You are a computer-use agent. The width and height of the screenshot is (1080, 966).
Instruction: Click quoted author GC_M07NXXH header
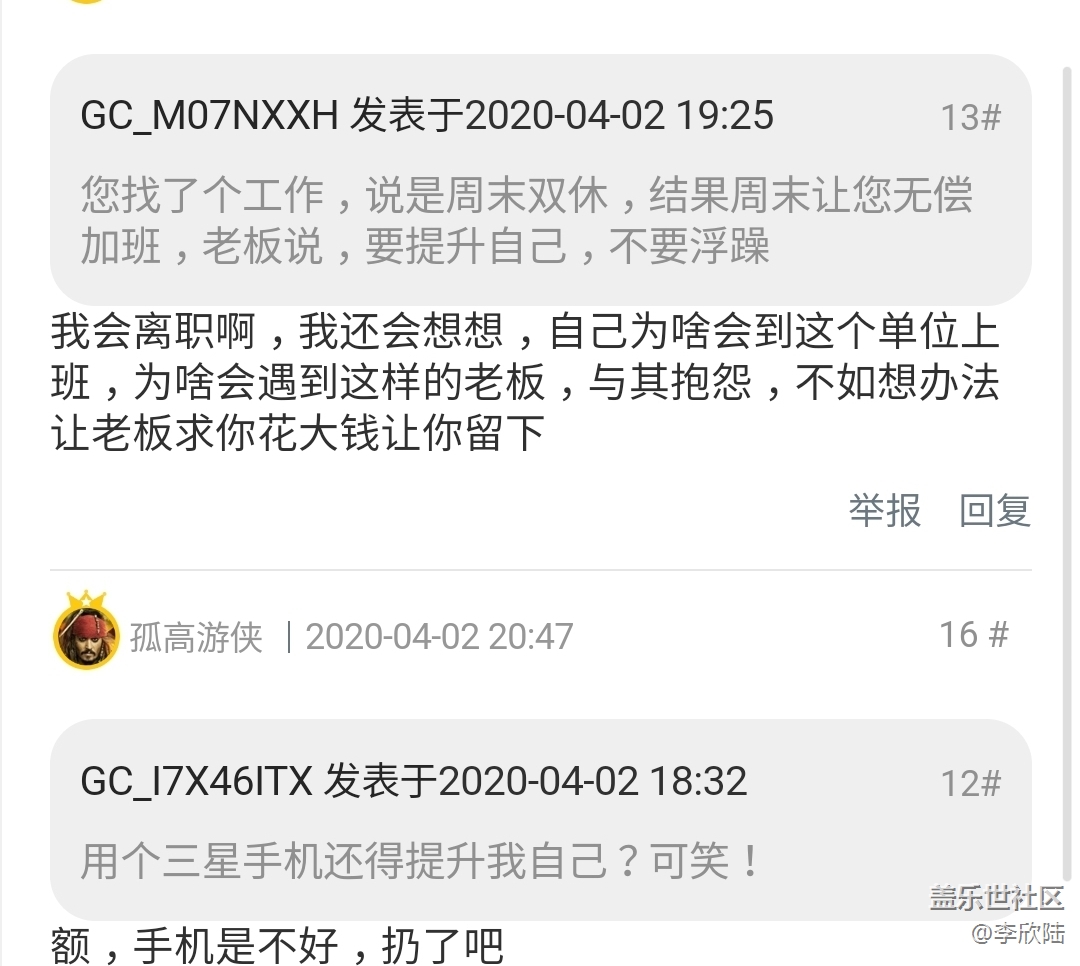click(209, 115)
